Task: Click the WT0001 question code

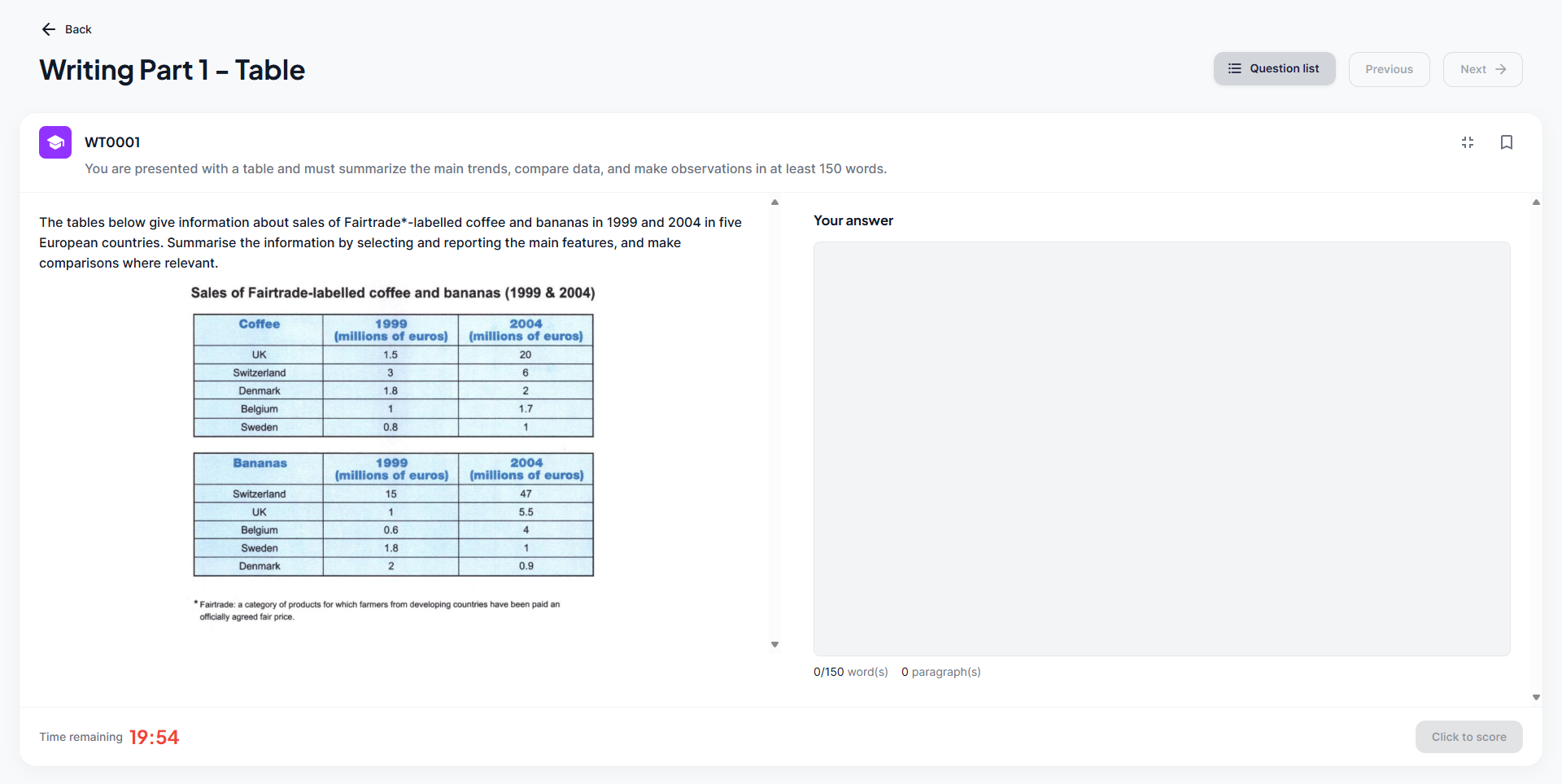Action: 112,142
